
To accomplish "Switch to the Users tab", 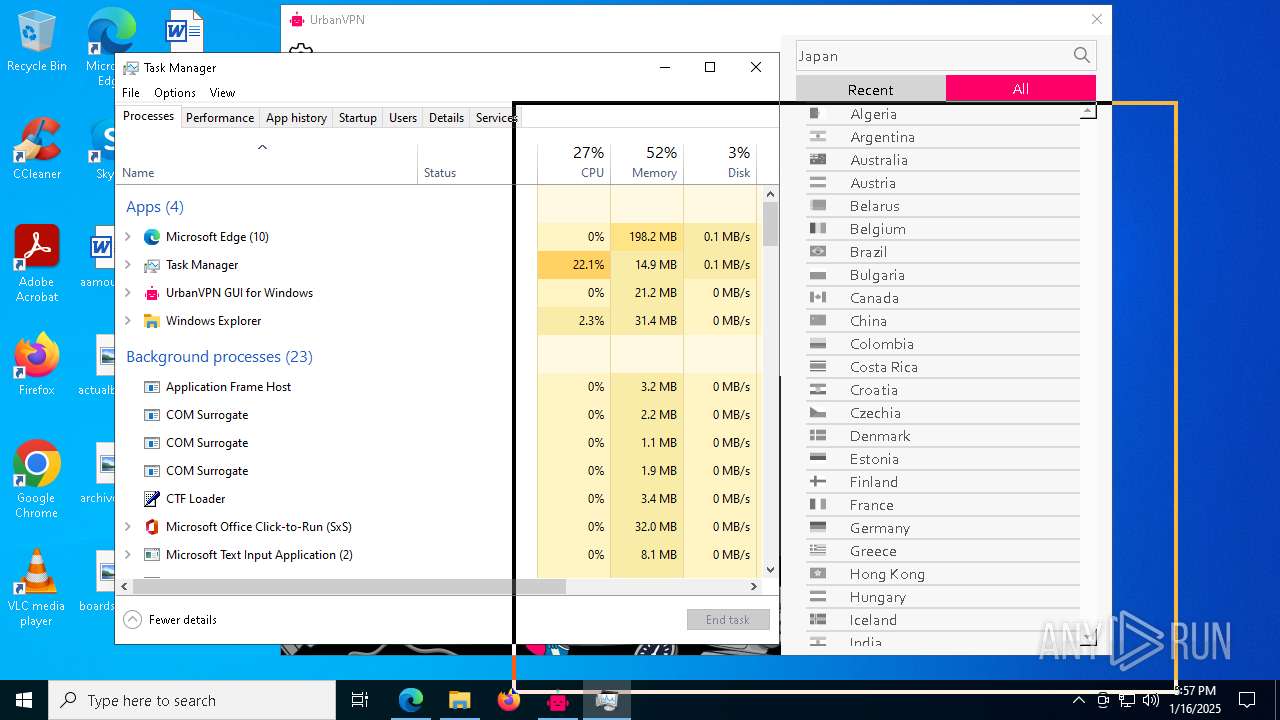I will coord(403,118).
